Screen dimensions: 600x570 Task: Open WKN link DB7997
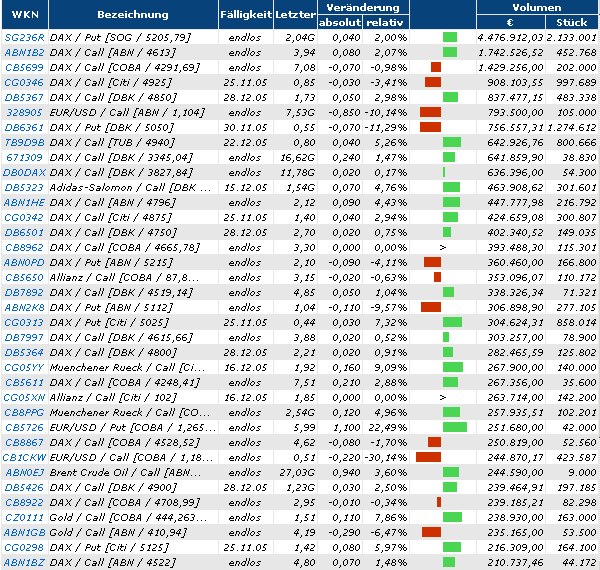click(24, 337)
